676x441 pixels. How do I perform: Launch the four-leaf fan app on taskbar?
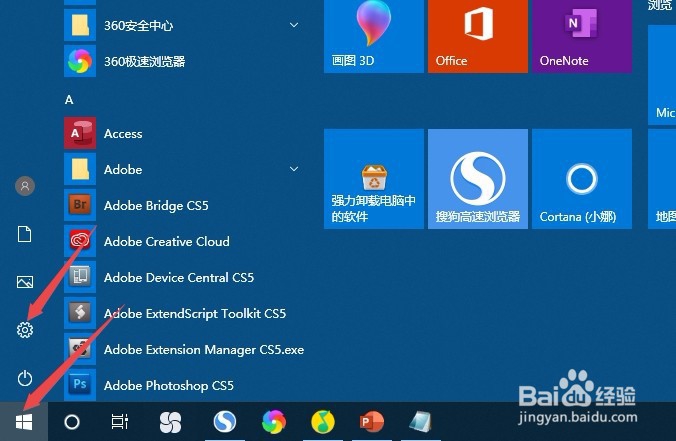pyautogui.click(x=170, y=422)
